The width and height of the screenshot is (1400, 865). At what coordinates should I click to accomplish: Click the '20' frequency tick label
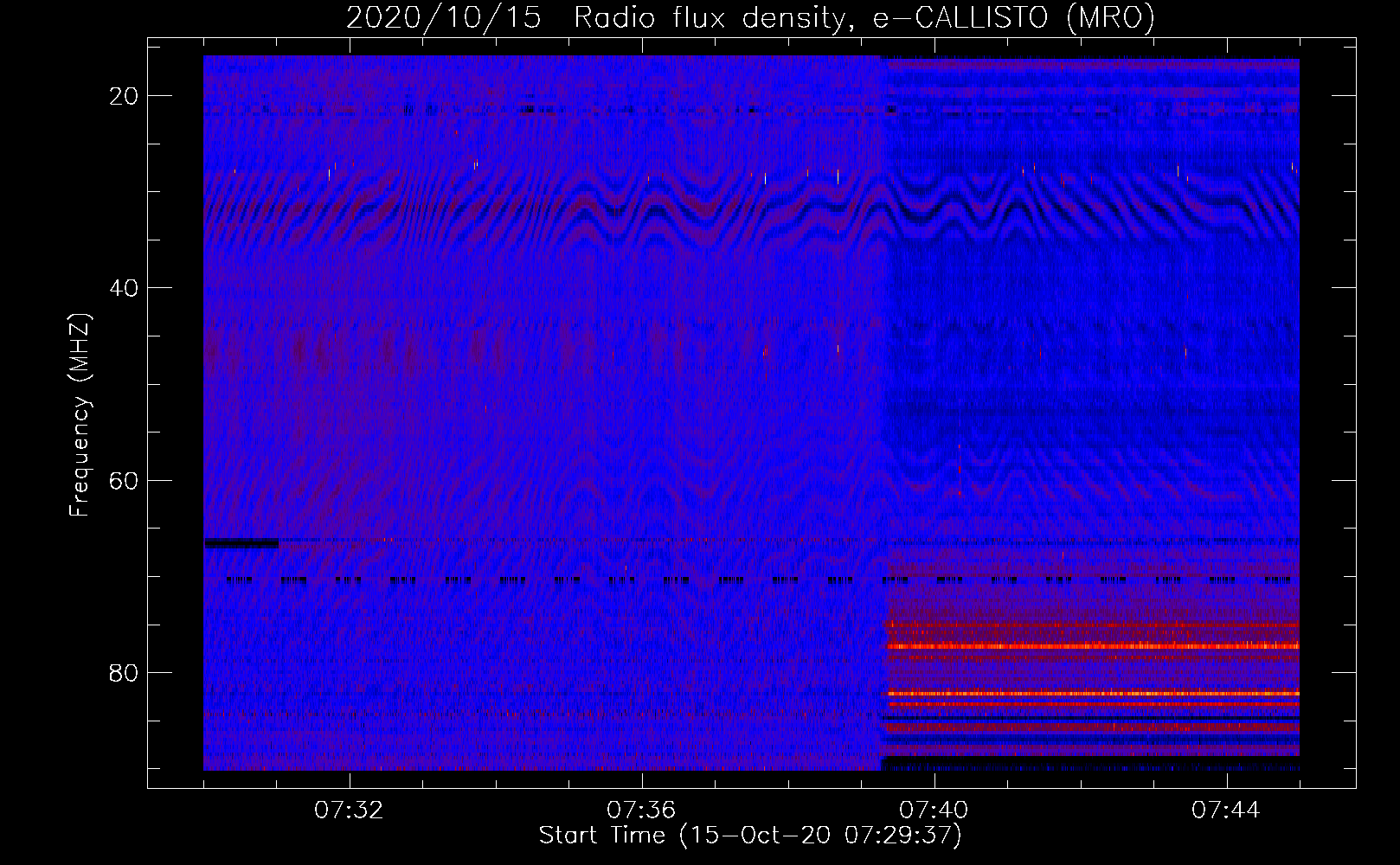125,96
